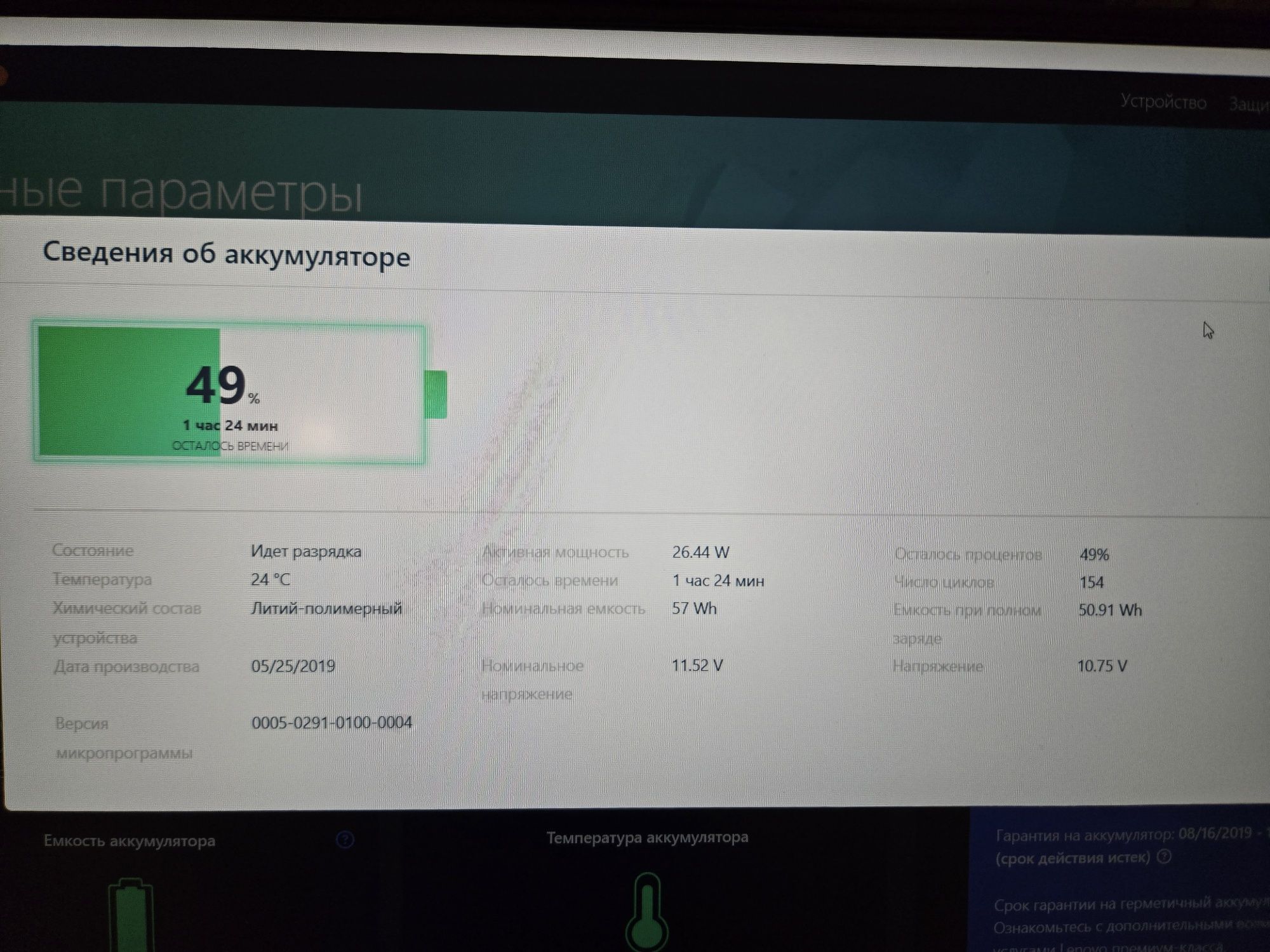This screenshot has height=952, width=1270.
Task: Select the nominal capacity value 57 Wh
Action: pyautogui.click(x=694, y=608)
